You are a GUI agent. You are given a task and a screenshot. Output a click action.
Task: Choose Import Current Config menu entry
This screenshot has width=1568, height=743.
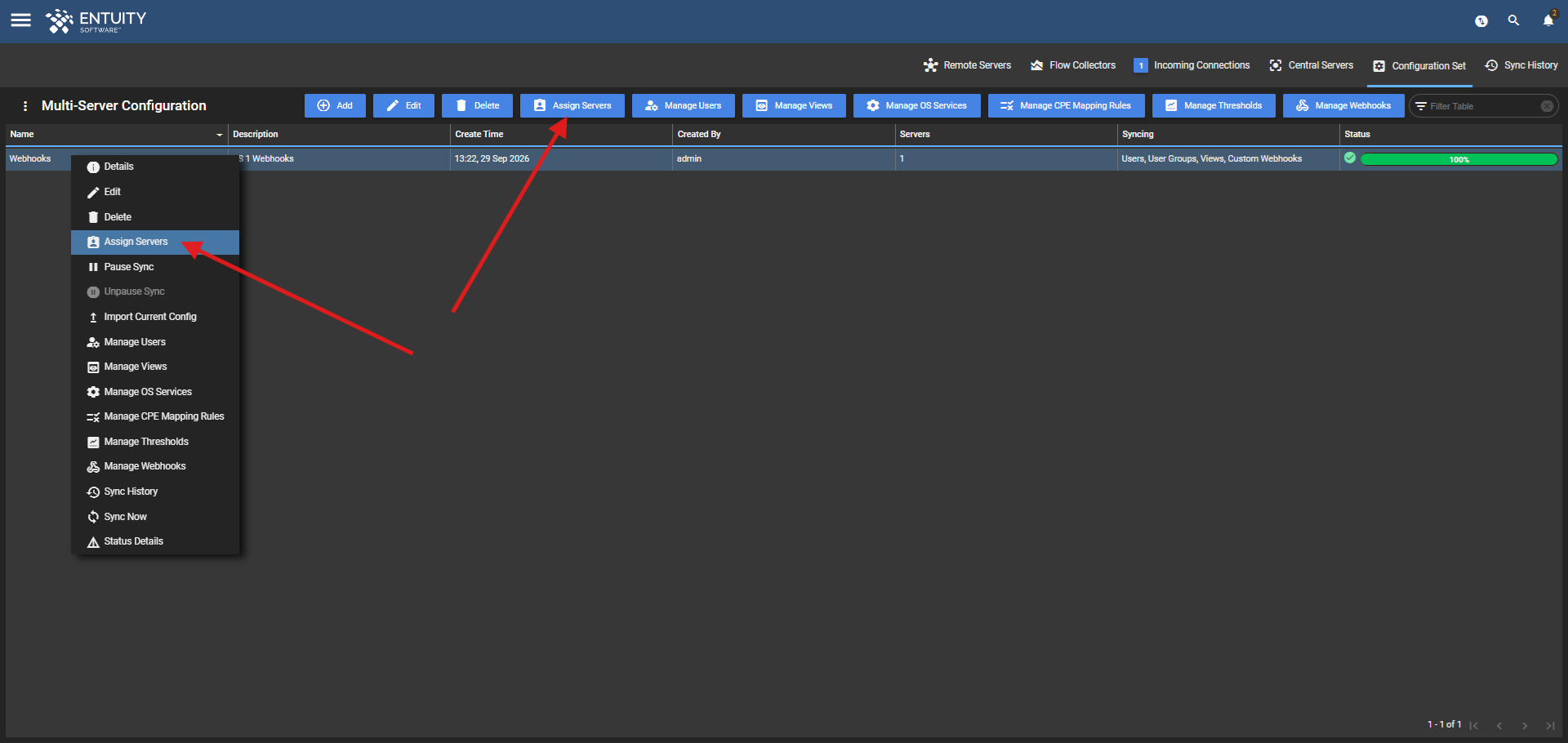pyautogui.click(x=155, y=317)
